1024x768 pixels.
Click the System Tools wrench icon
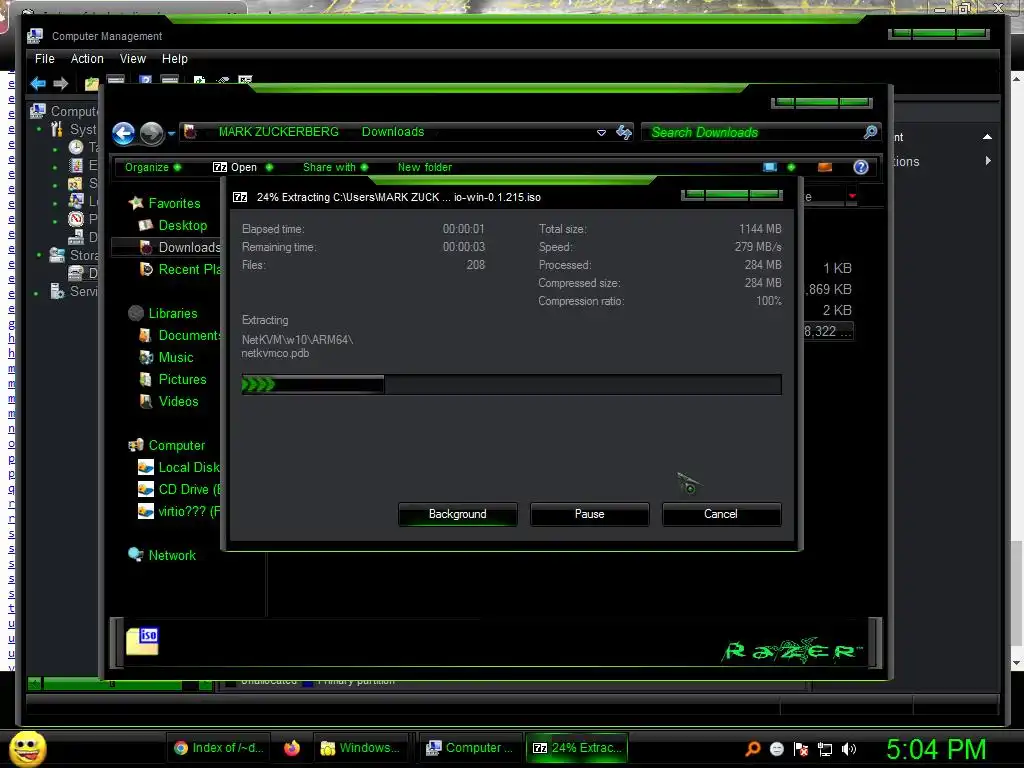(57, 129)
